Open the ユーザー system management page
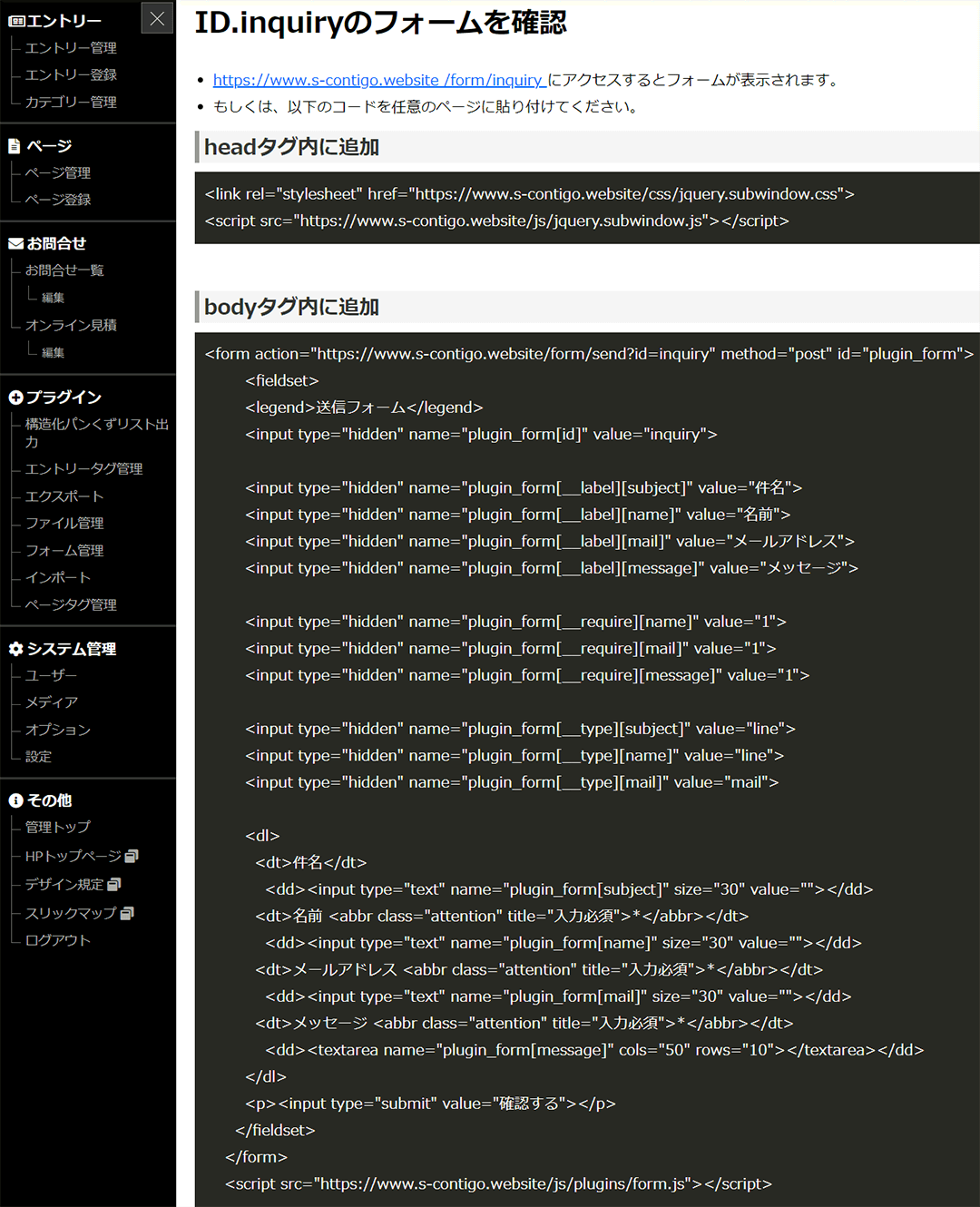The height and width of the screenshot is (1207, 980). point(52,675)
